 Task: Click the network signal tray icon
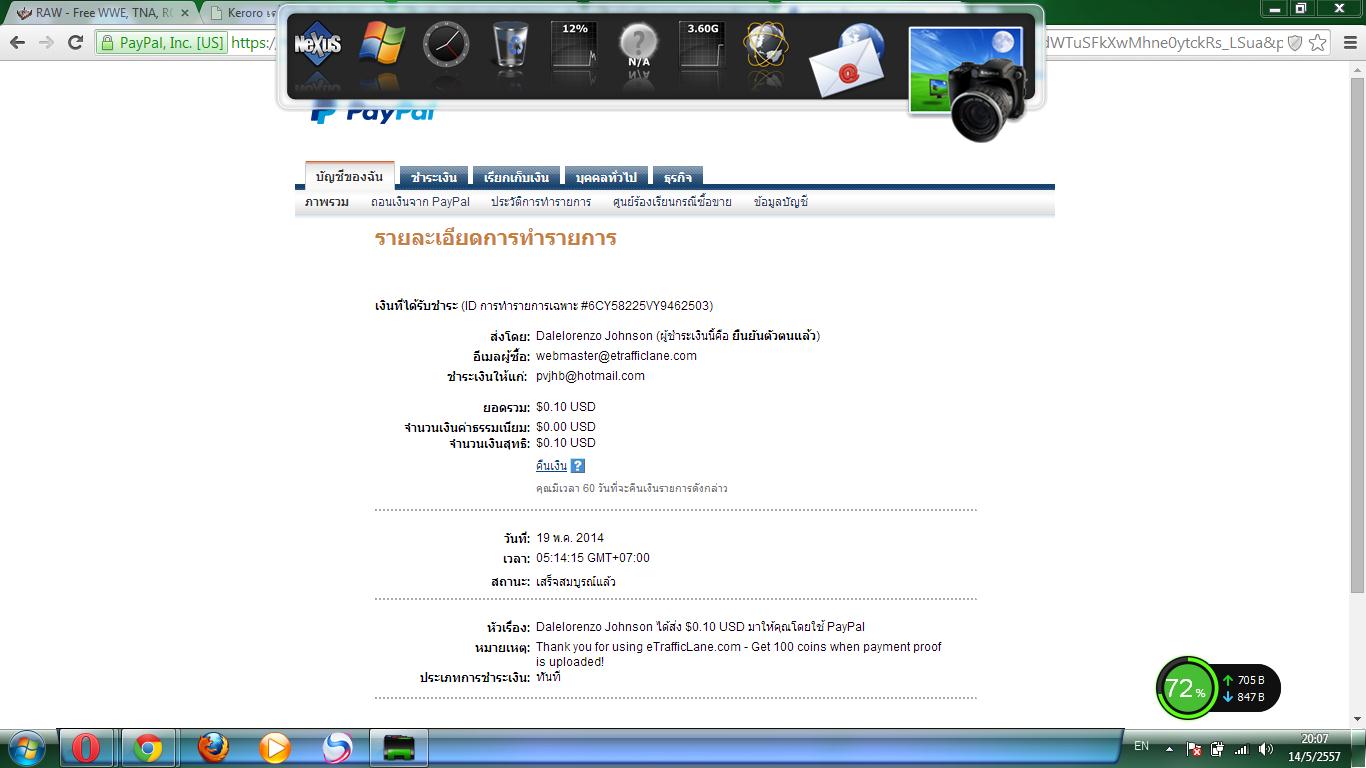(x=1241, y=749)
